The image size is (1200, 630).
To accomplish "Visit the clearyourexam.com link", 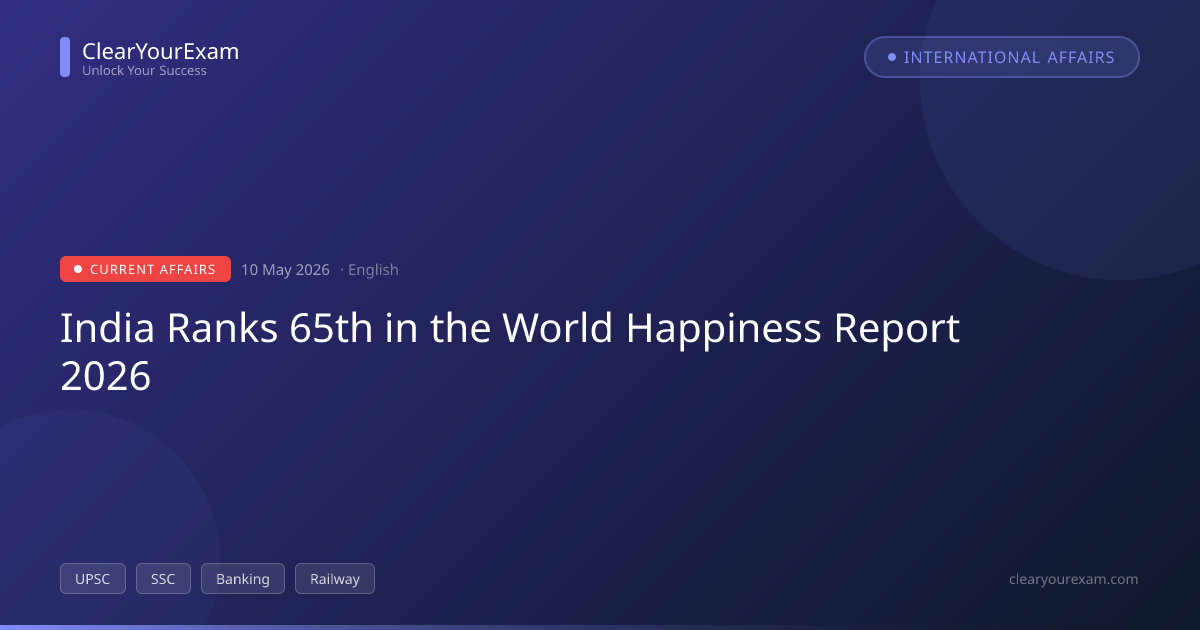I will [x=1074, y=579].
